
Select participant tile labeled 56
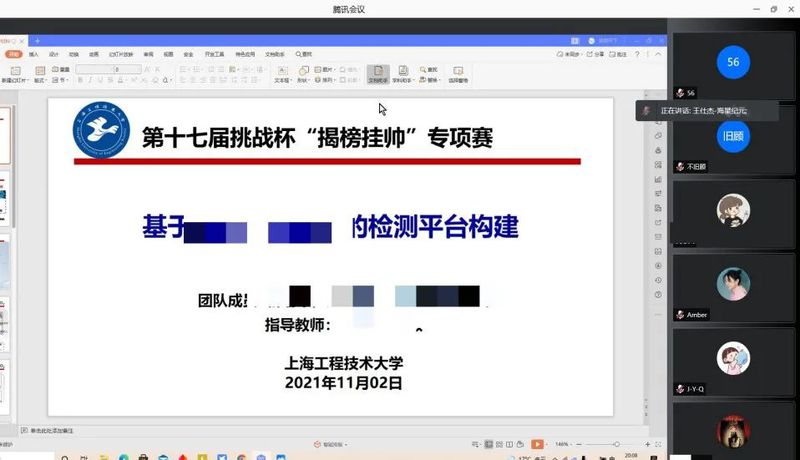click(733, 62)
